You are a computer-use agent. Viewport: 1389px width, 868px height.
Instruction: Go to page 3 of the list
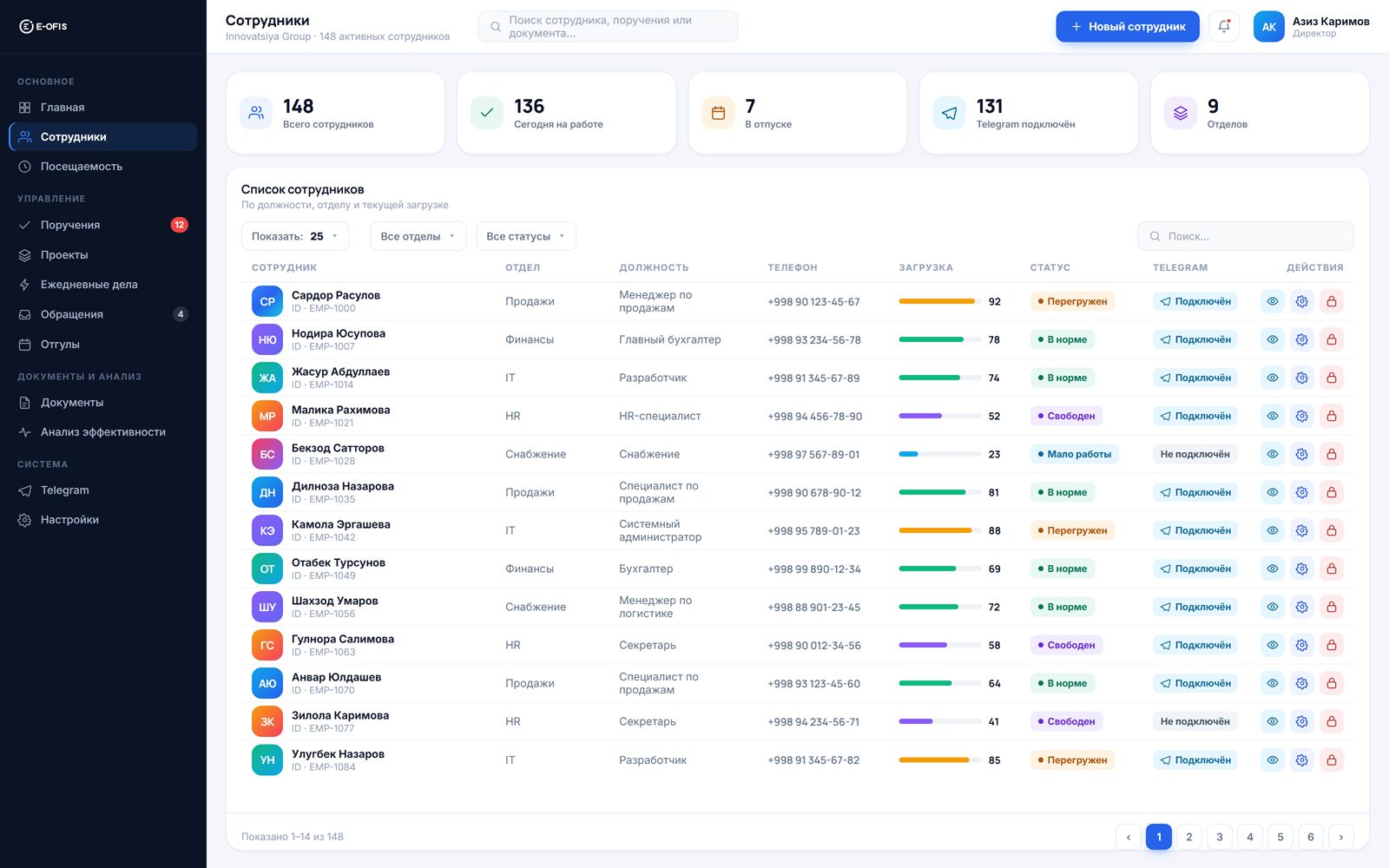(x=1219, y=837)
